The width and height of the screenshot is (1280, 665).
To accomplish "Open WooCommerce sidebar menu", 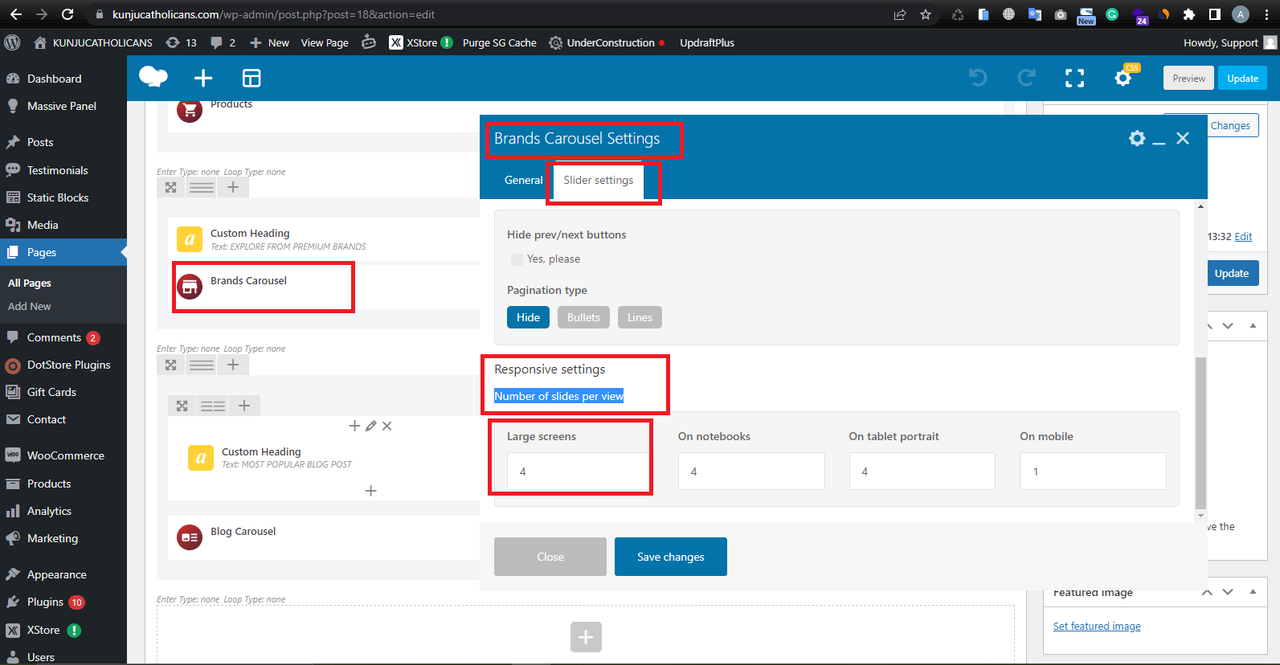I will point(63,455).
